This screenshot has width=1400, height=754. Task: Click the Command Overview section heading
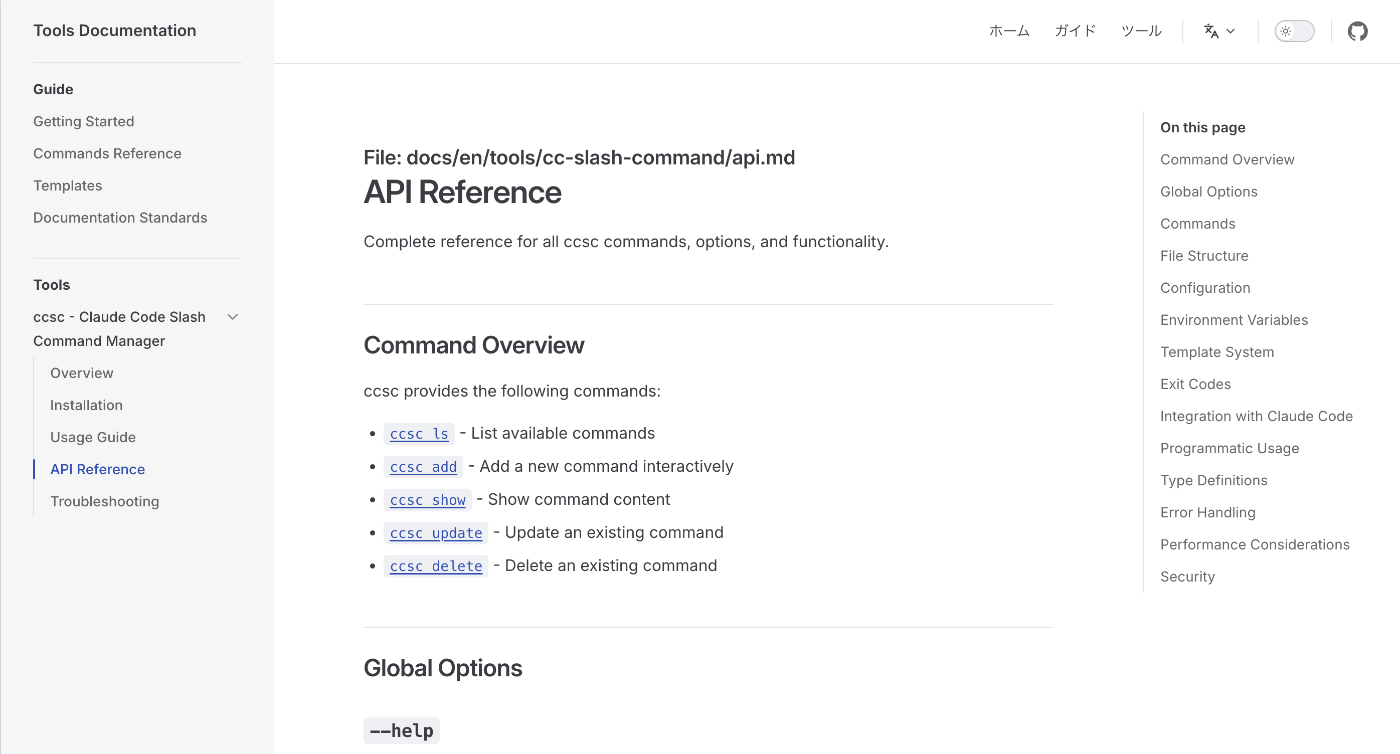(474, 345)
